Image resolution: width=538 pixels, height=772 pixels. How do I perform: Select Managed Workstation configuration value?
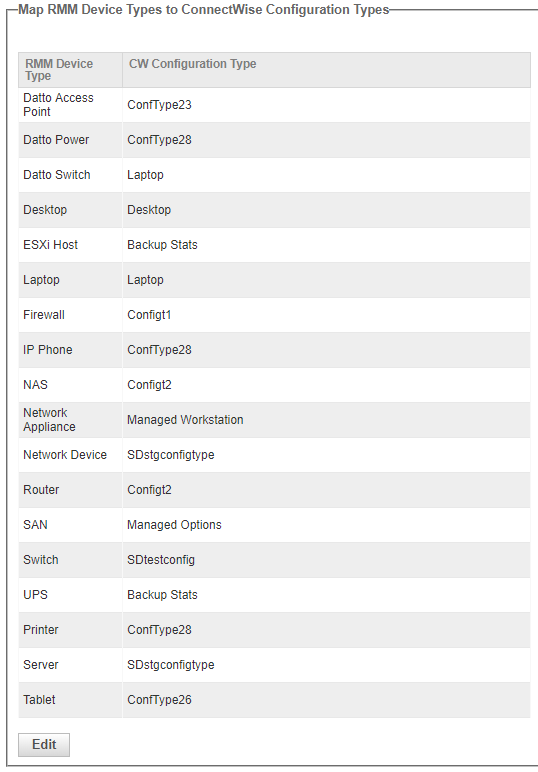pos(185,419)
